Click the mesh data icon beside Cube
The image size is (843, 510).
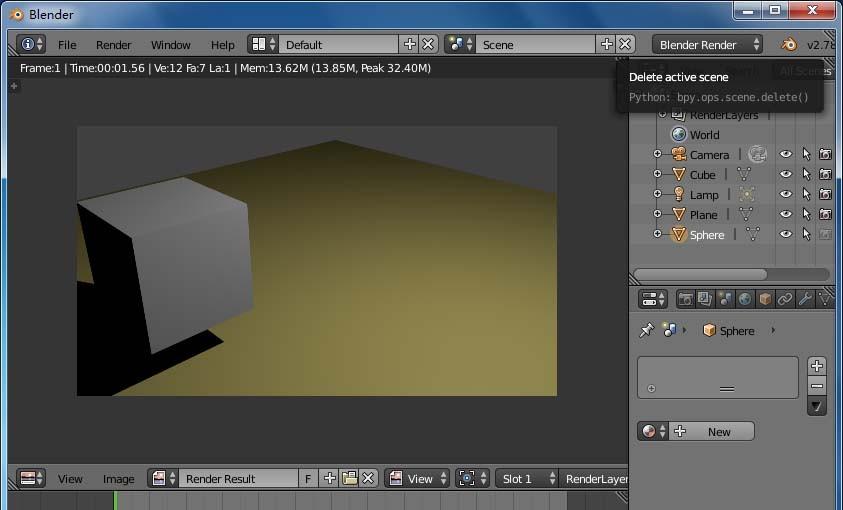click(x=744, y=174)
